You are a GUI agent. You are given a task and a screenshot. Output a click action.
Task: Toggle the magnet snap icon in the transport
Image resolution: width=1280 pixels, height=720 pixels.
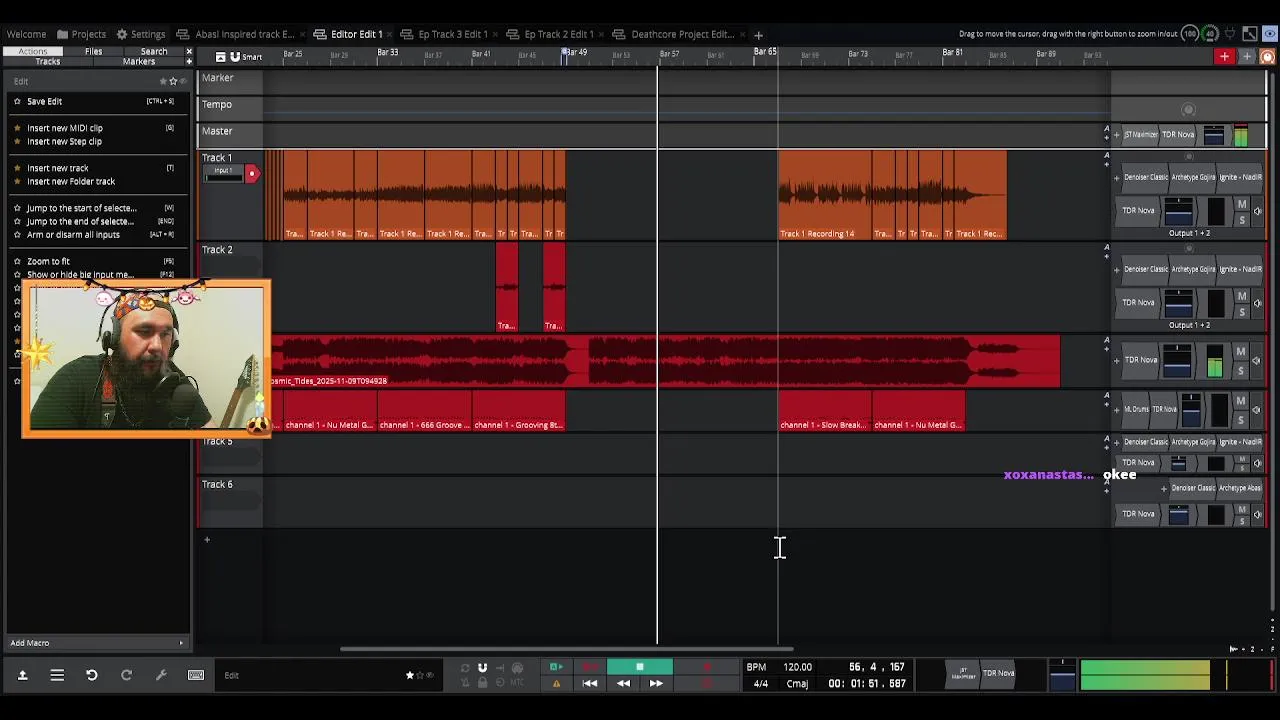(482, 668)
